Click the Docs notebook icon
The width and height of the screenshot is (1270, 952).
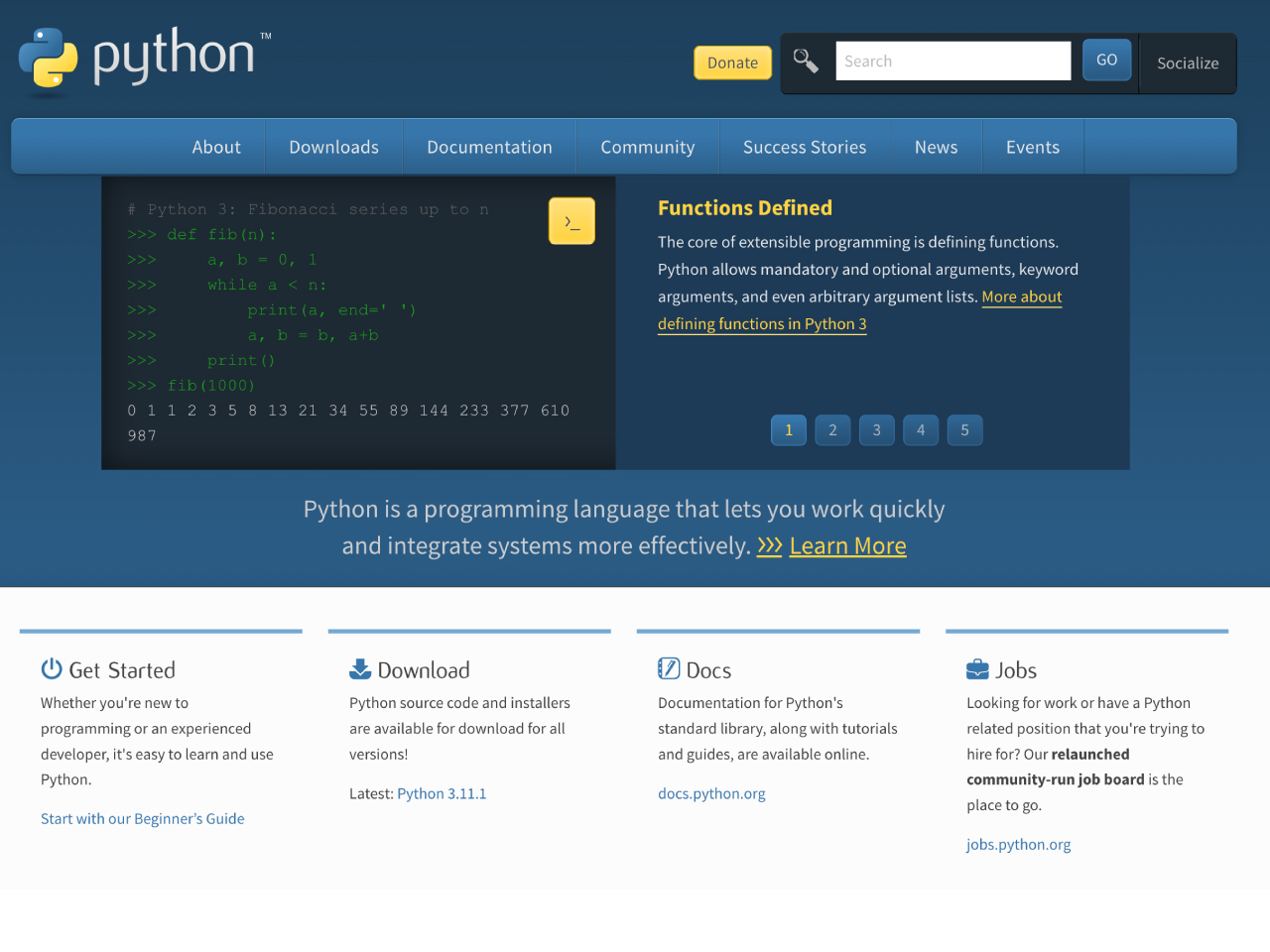669,669
